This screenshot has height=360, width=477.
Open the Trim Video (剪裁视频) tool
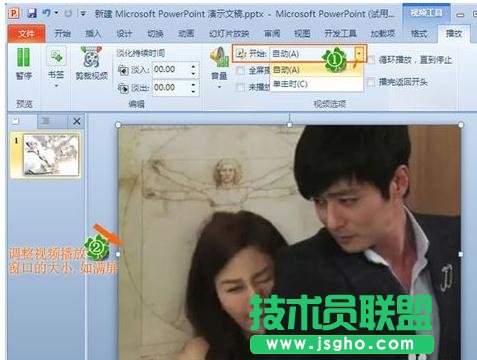pyautogui.click(x=91, y=57)
